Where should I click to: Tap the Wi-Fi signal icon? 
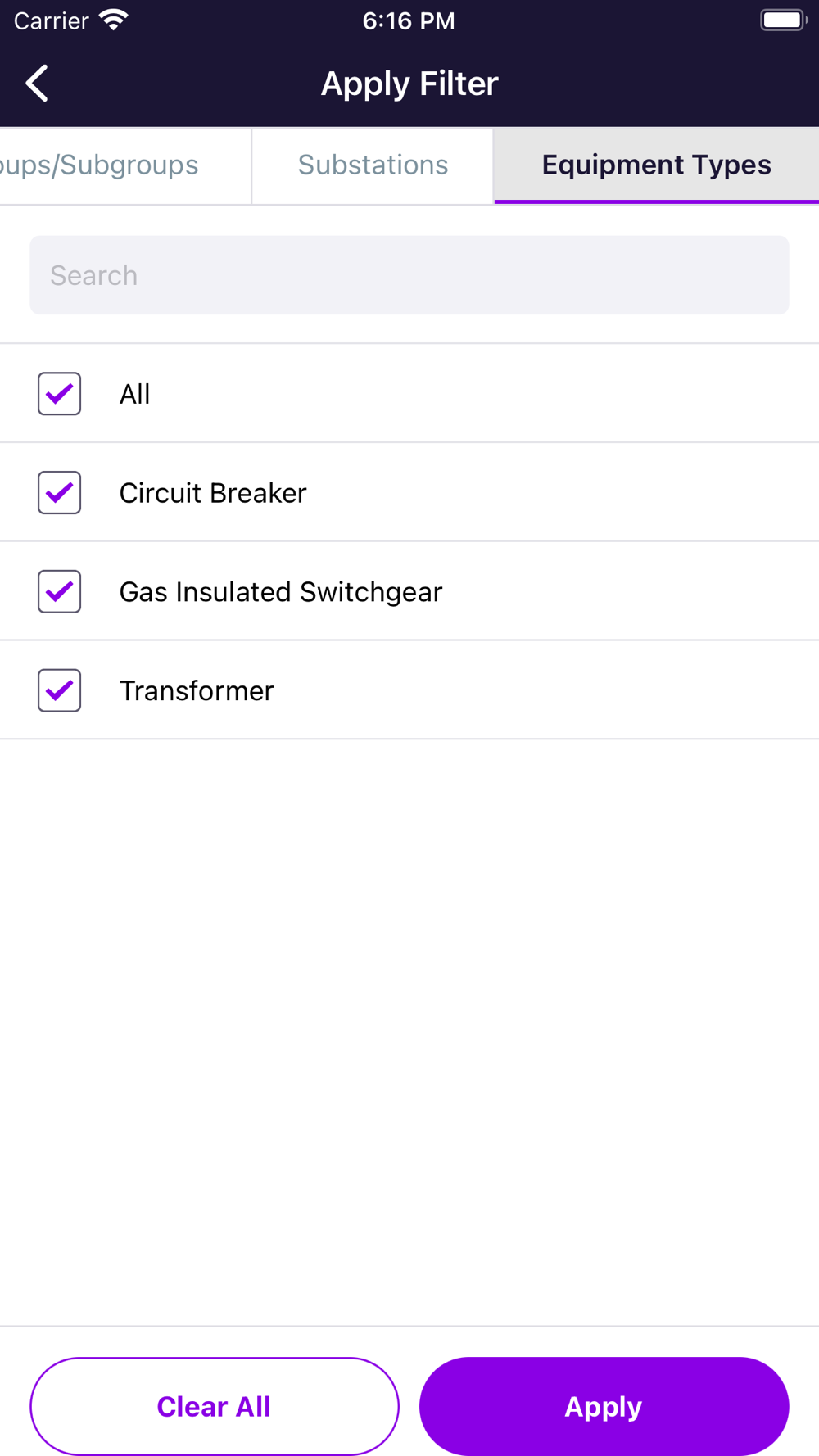pos(114,20)
